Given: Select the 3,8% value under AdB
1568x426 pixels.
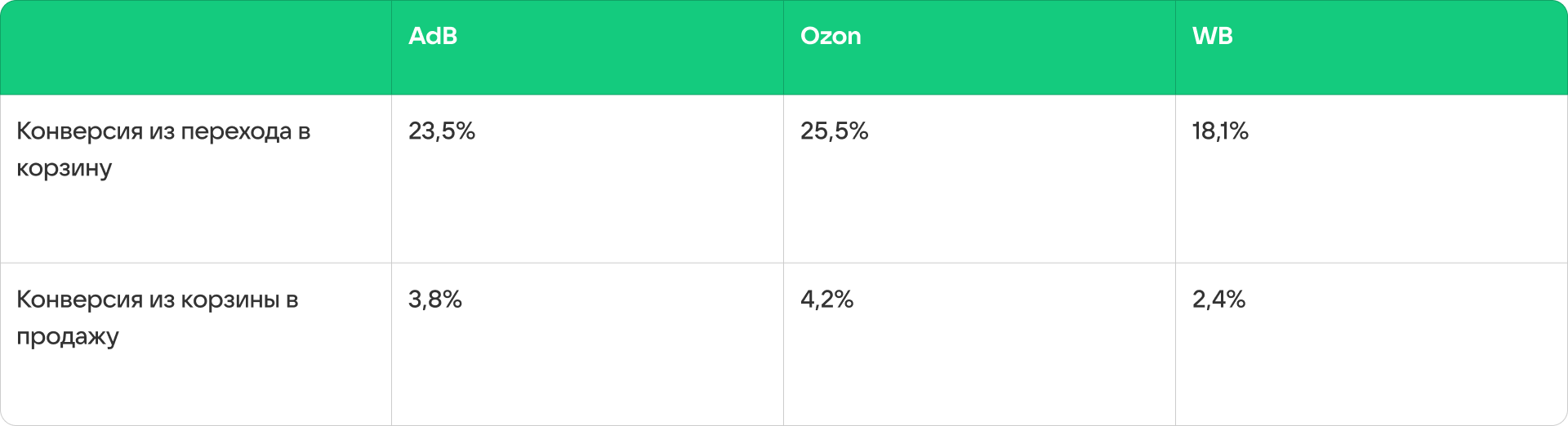Looking at the screenshot, I should point(435,300).
